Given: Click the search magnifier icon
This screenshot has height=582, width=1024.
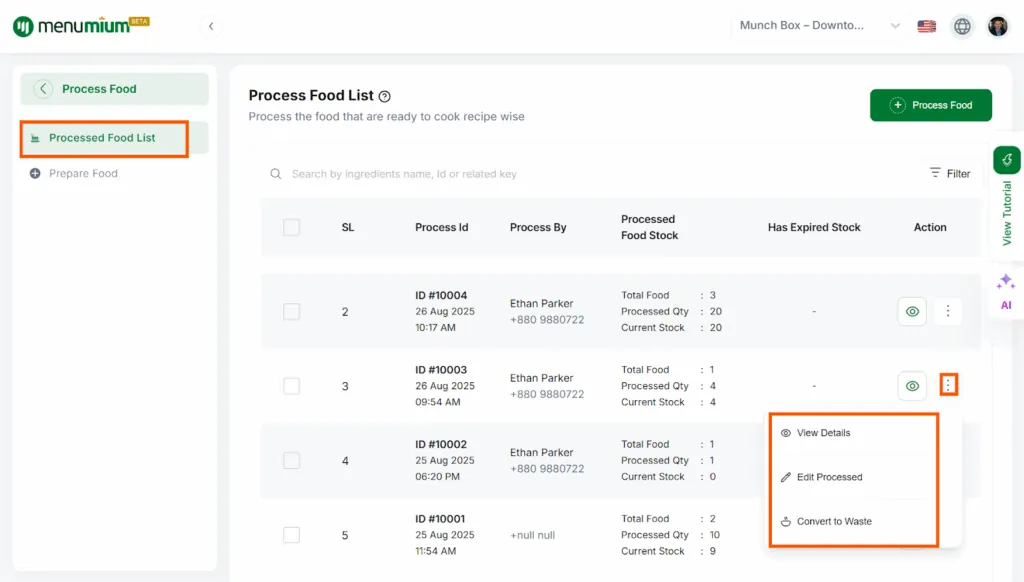Looking at the screenshot, I should click(276, 174).
